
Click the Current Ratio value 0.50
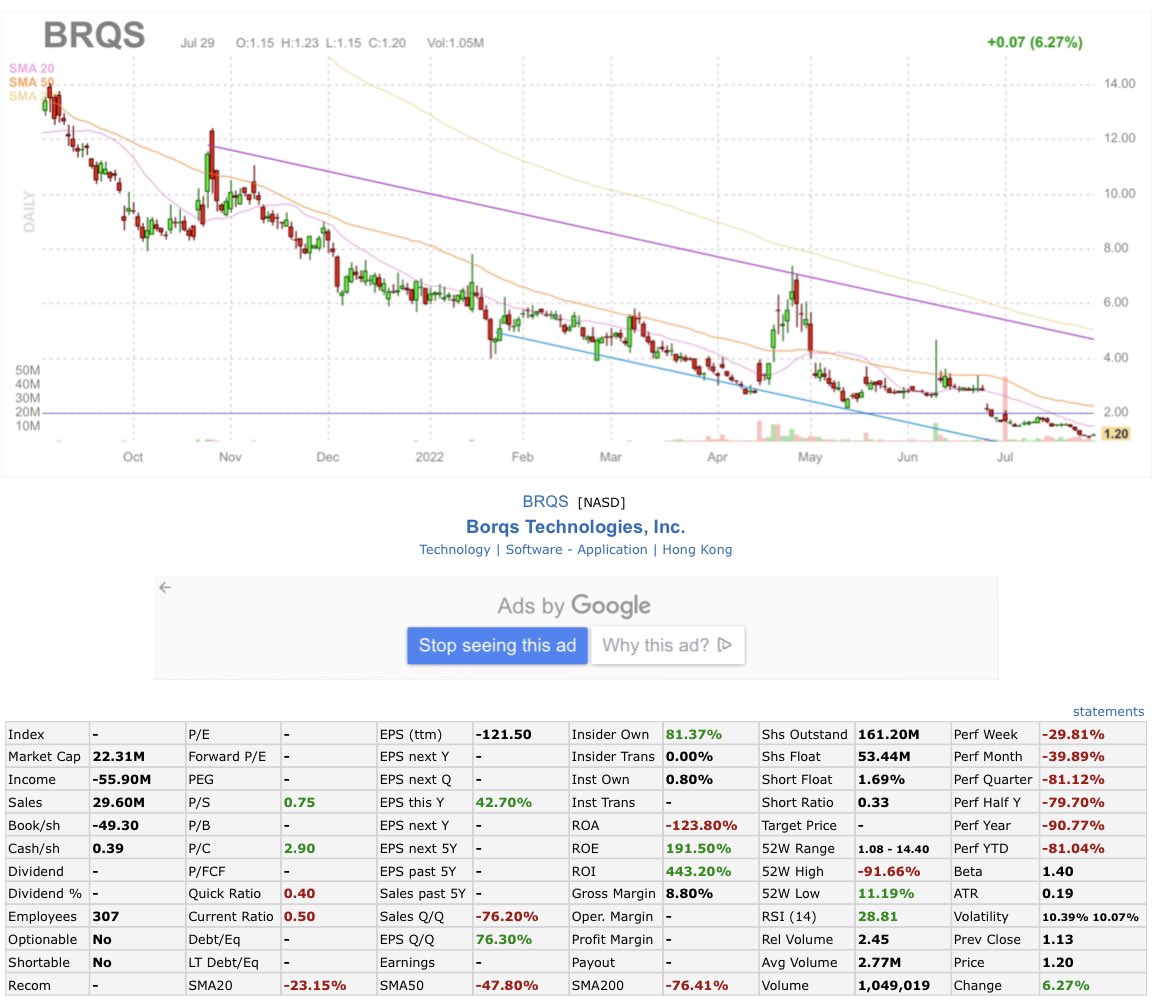tap(299, 917)
